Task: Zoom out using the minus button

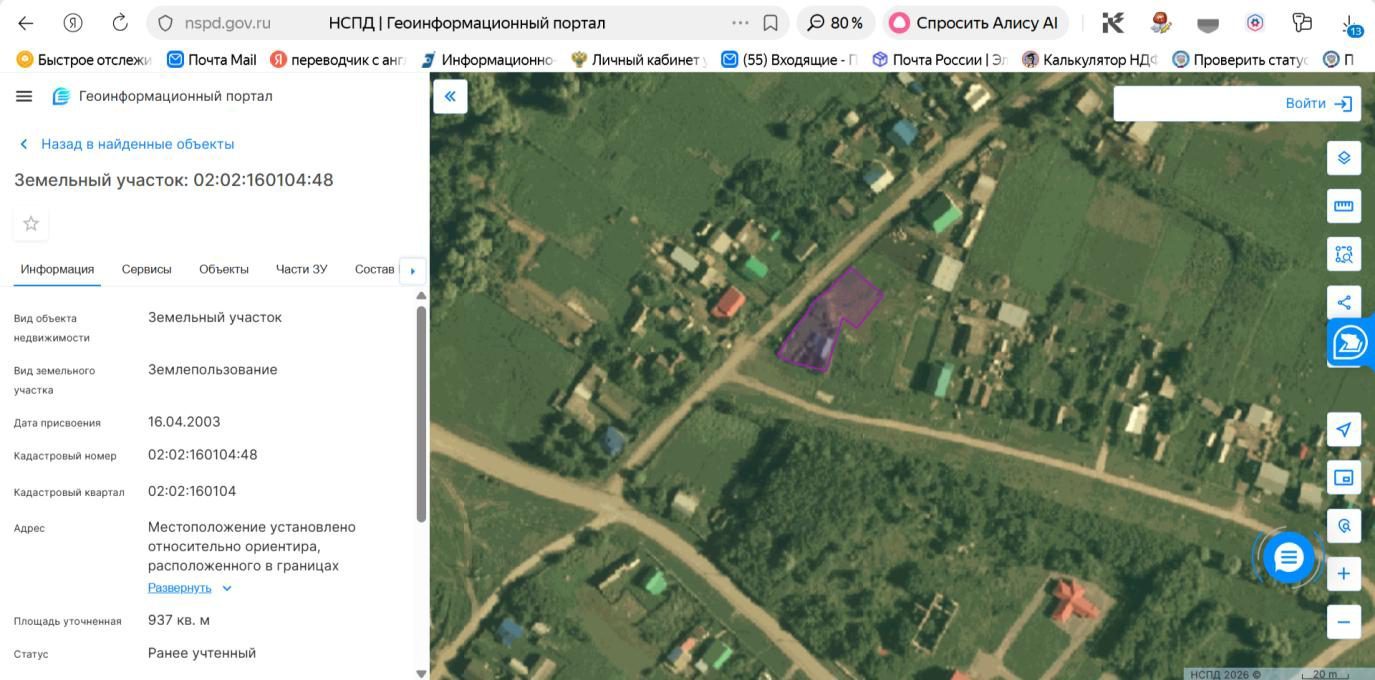Action: click(x=1344, y=622)
